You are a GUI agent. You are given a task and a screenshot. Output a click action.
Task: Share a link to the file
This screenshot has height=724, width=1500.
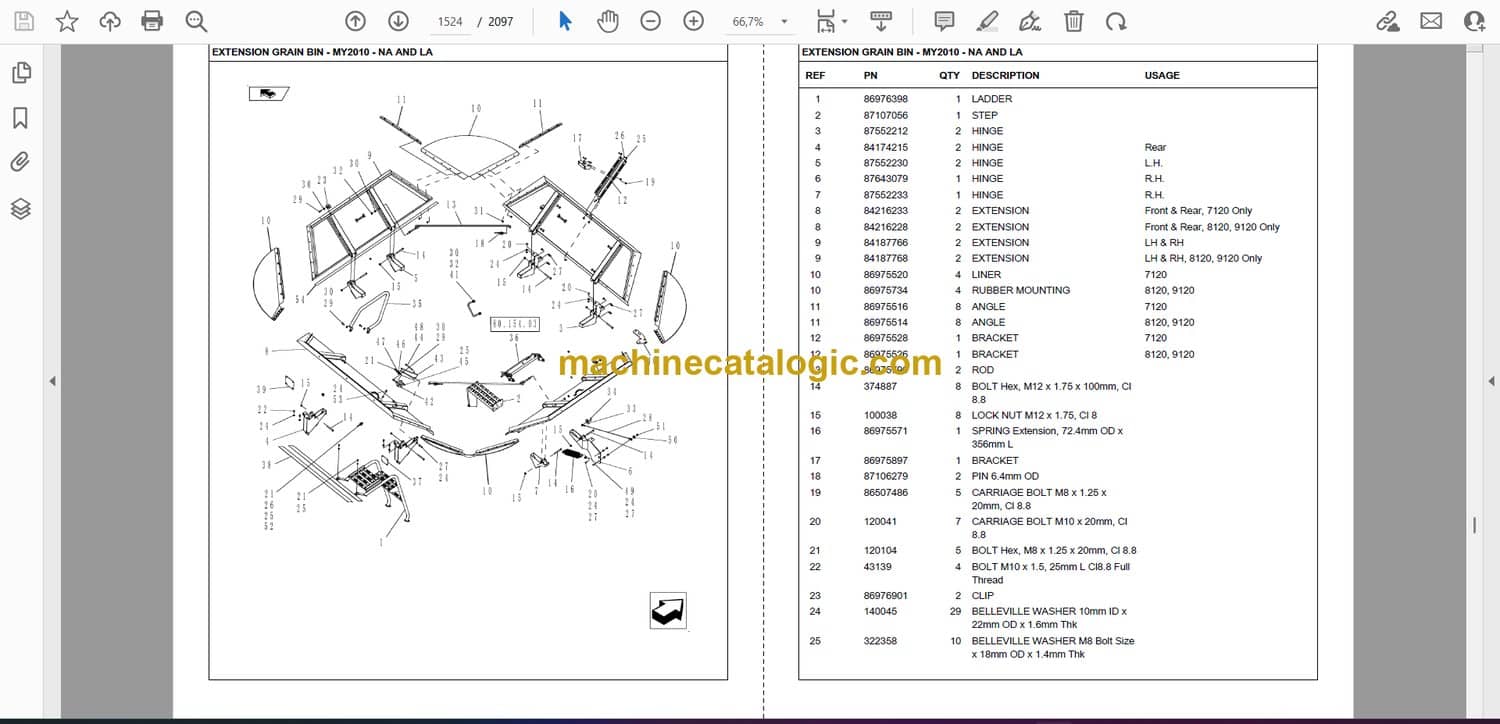[1387, 21]
